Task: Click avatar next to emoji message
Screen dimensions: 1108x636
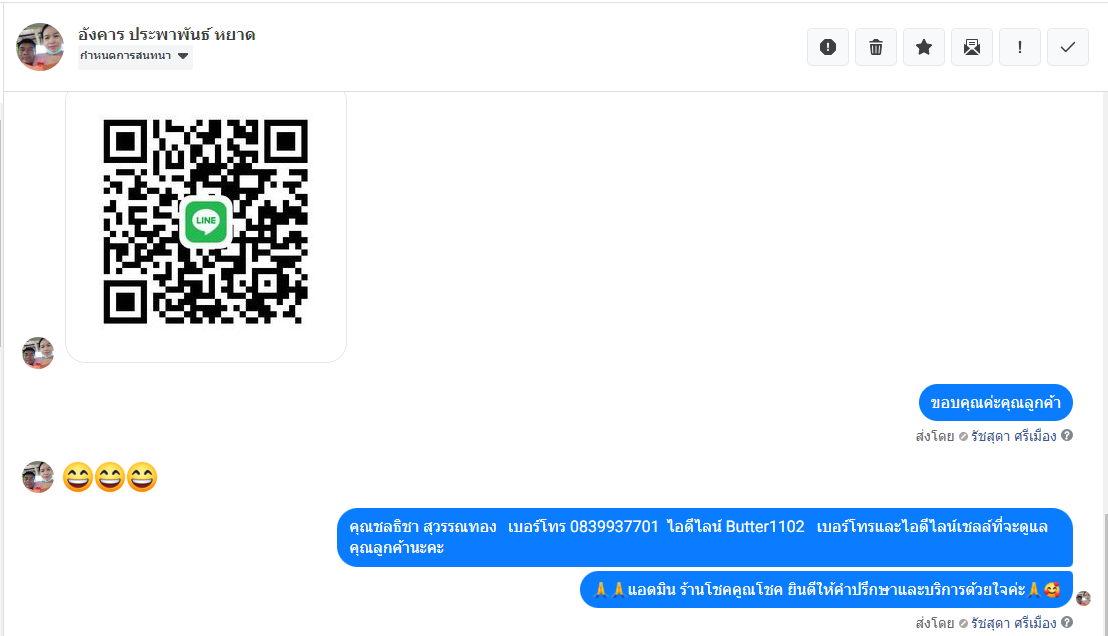Action: click(x=38, y=477)
